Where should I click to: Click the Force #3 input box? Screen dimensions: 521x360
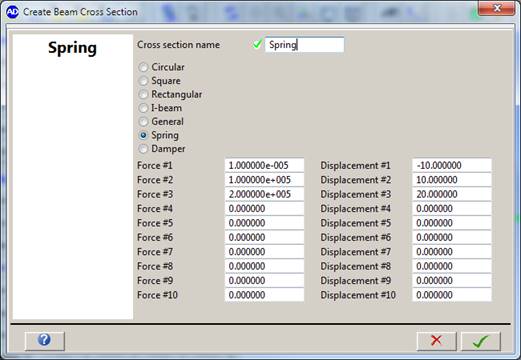coord(264,194)
